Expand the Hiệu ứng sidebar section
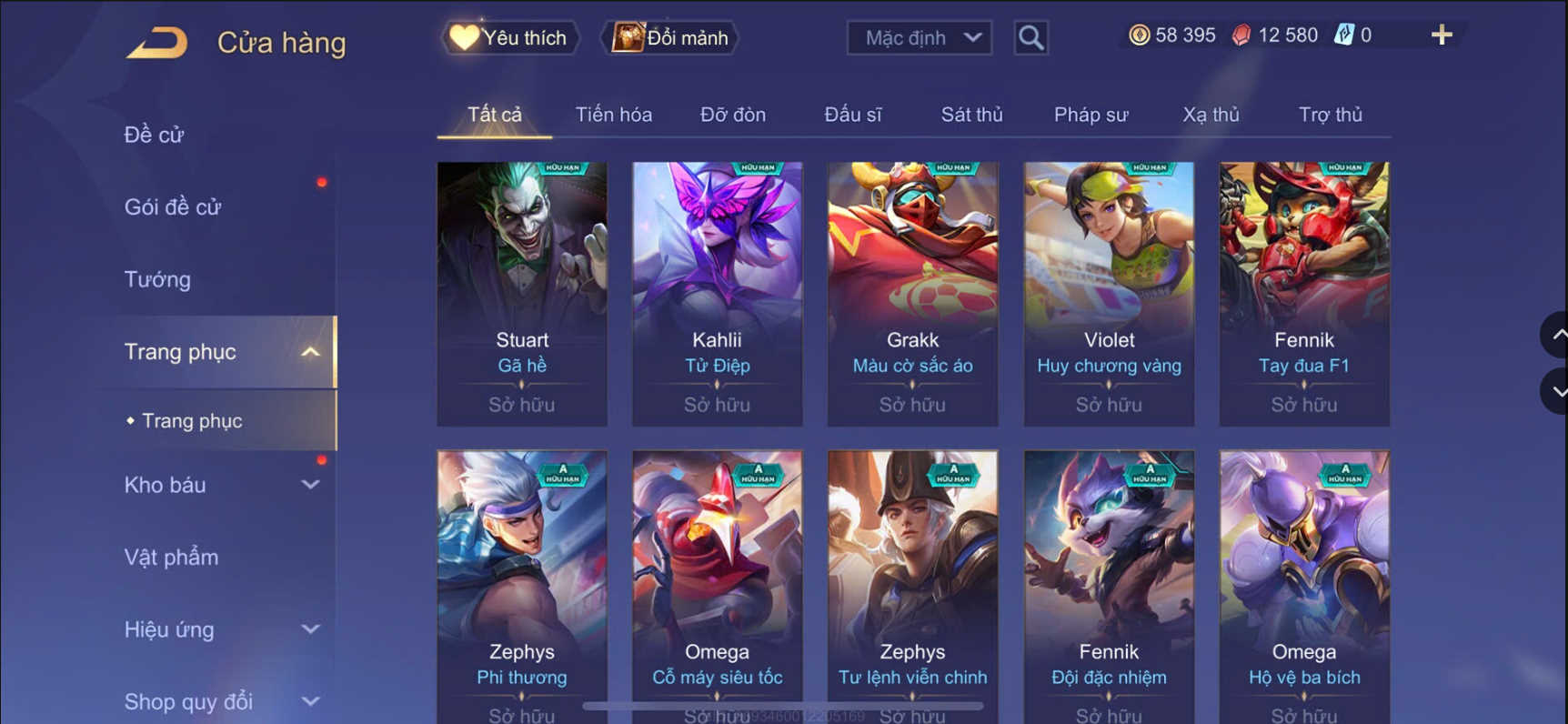Viewport: 1568px width, 724px height. click(x=310, y=629)
